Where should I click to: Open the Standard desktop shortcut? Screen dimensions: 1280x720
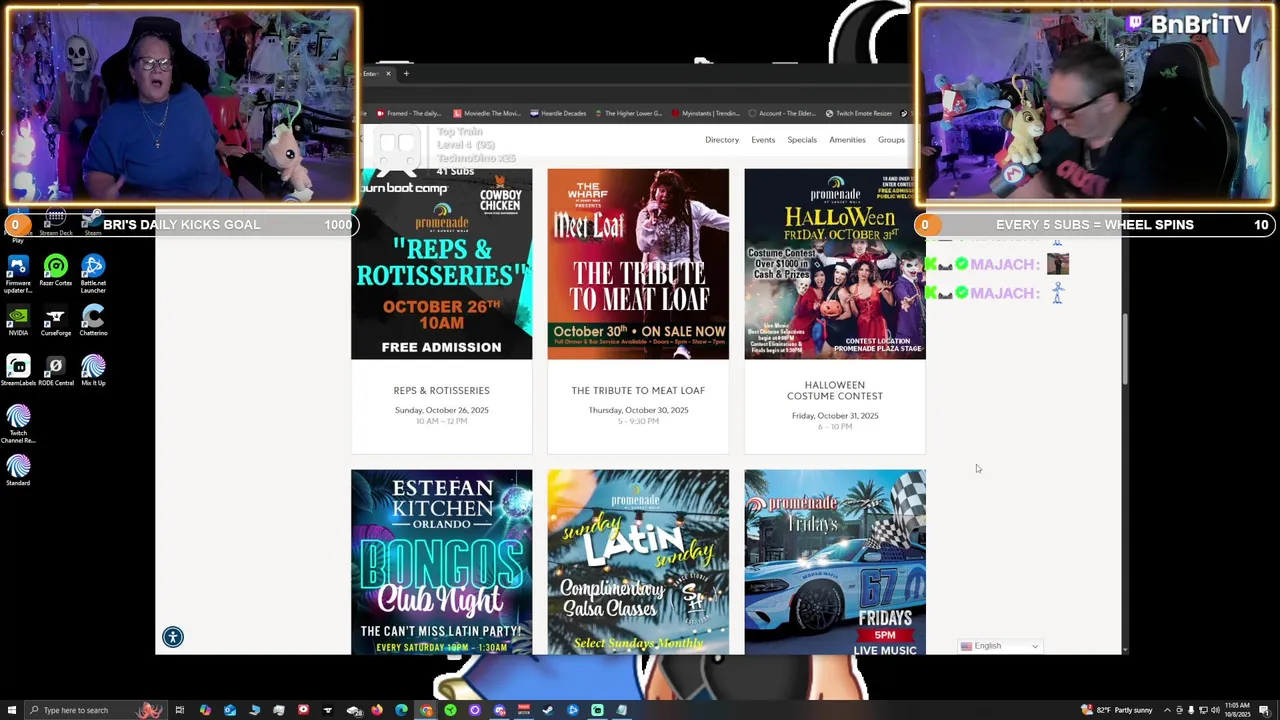pos(18,470)
